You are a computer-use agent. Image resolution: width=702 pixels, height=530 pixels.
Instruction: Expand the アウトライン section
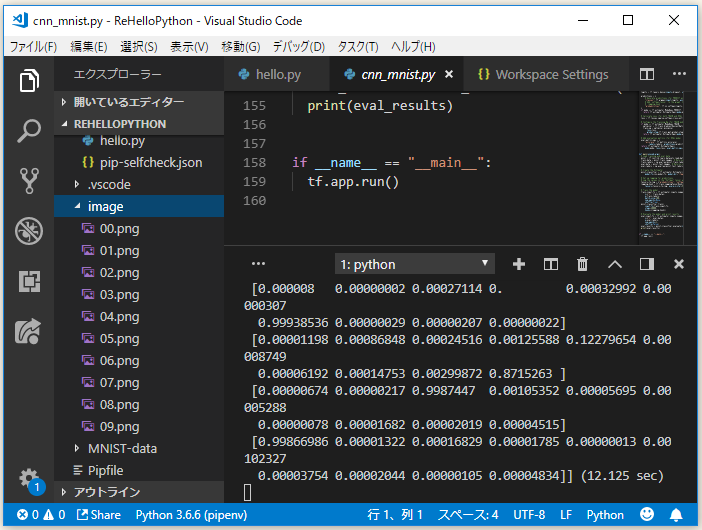tap(139, 492)
